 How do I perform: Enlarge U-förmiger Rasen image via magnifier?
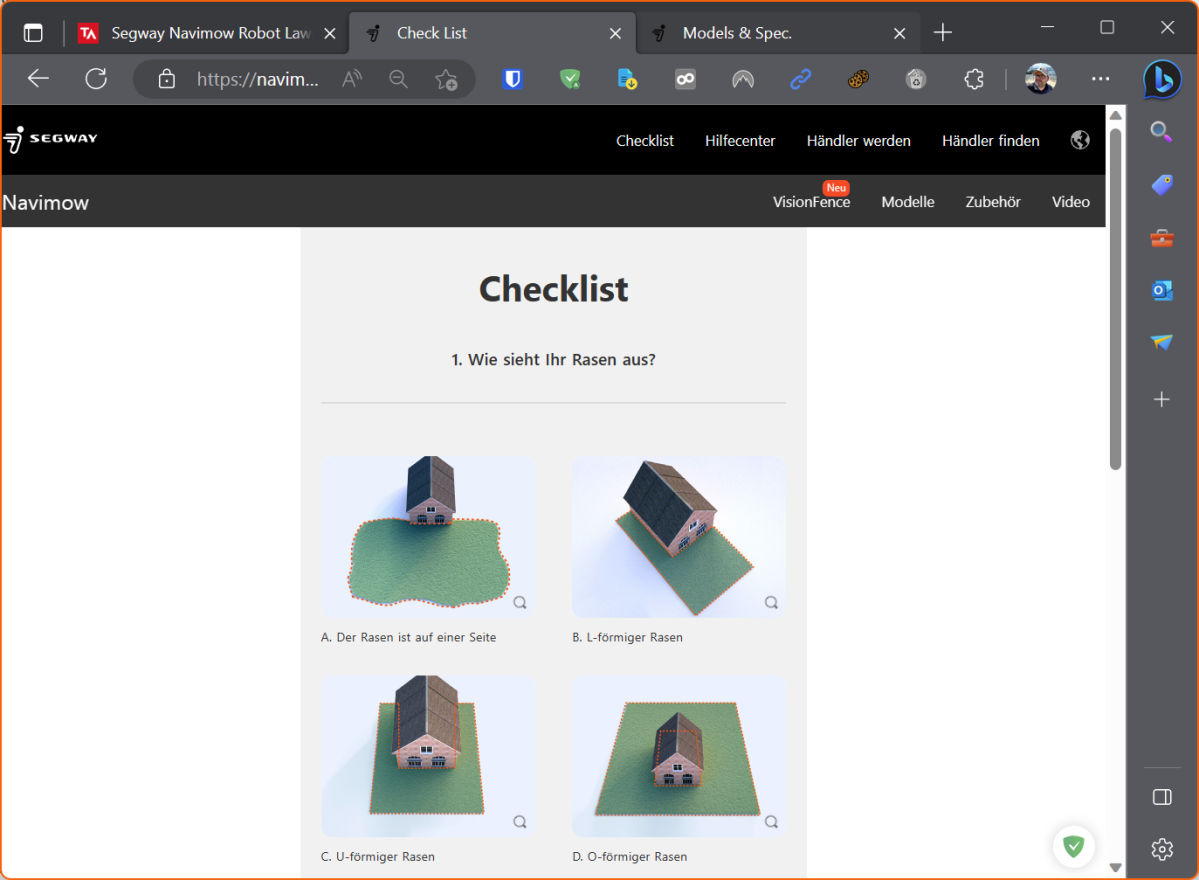[x=520, y=822]
